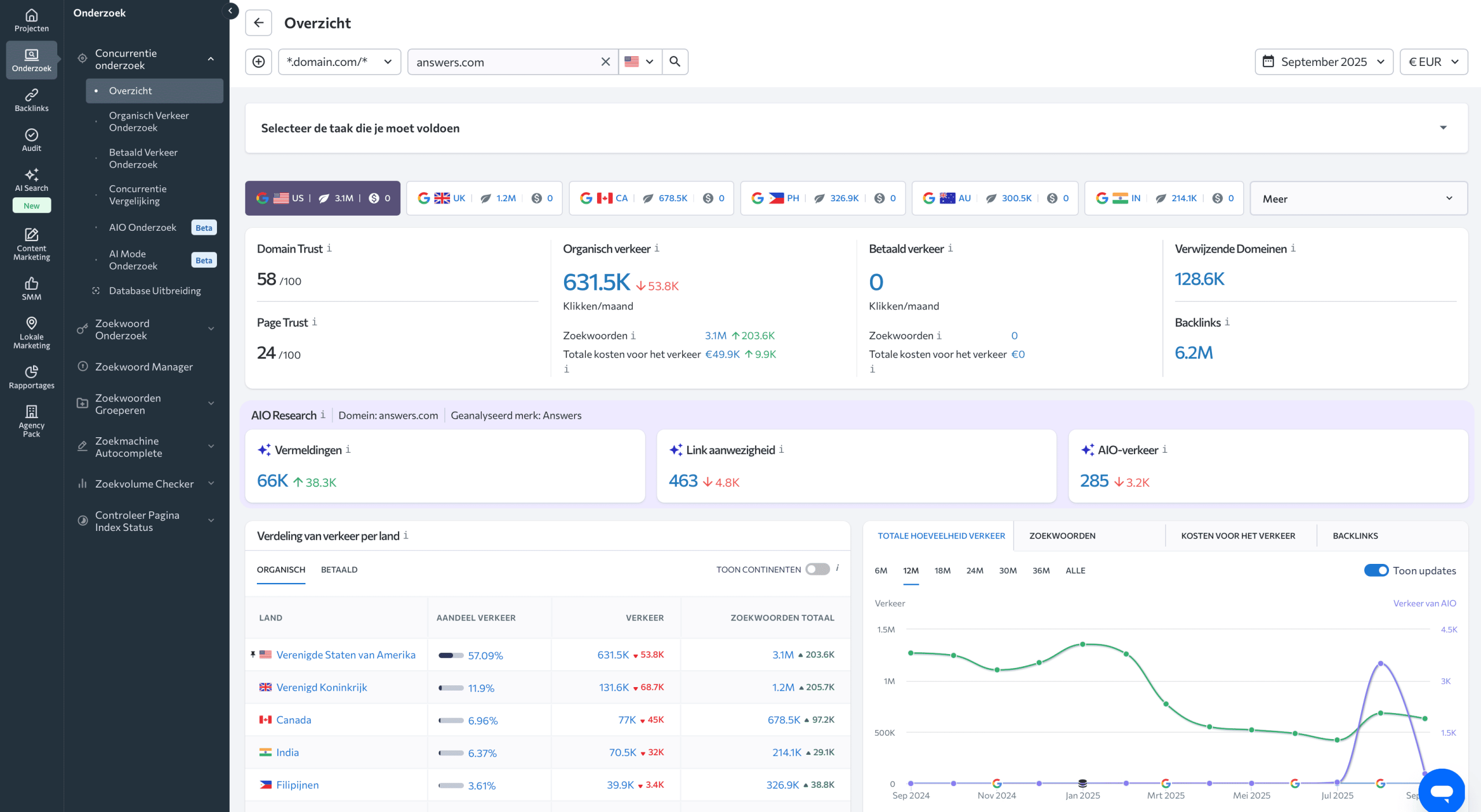Open the Verenigd Koninkrijk country link
Screen dimensions: 1481x812
click(x=322, y=687)
